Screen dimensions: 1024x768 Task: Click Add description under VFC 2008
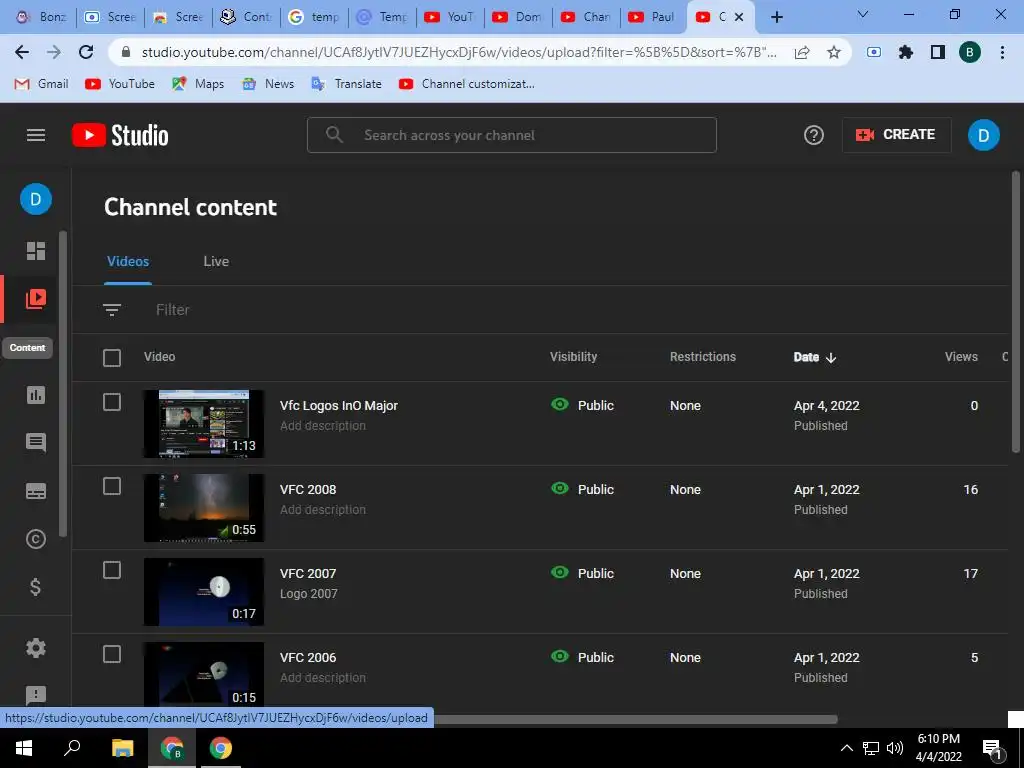pyautogui.click(x=323, y=509)
